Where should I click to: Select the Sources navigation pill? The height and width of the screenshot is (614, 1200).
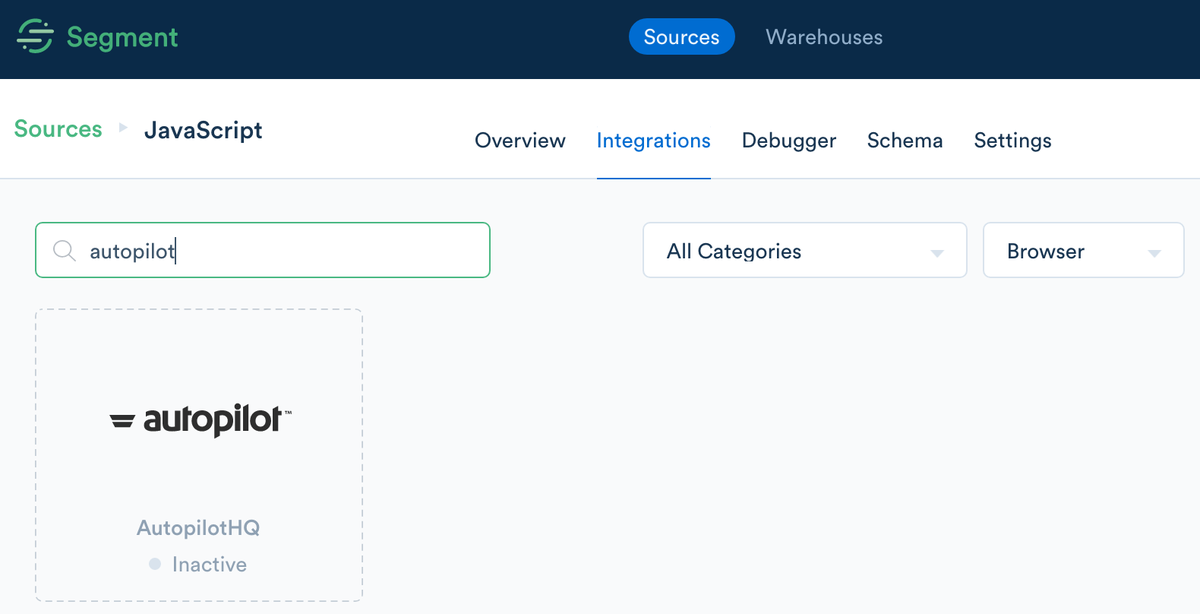pos(681,37)
